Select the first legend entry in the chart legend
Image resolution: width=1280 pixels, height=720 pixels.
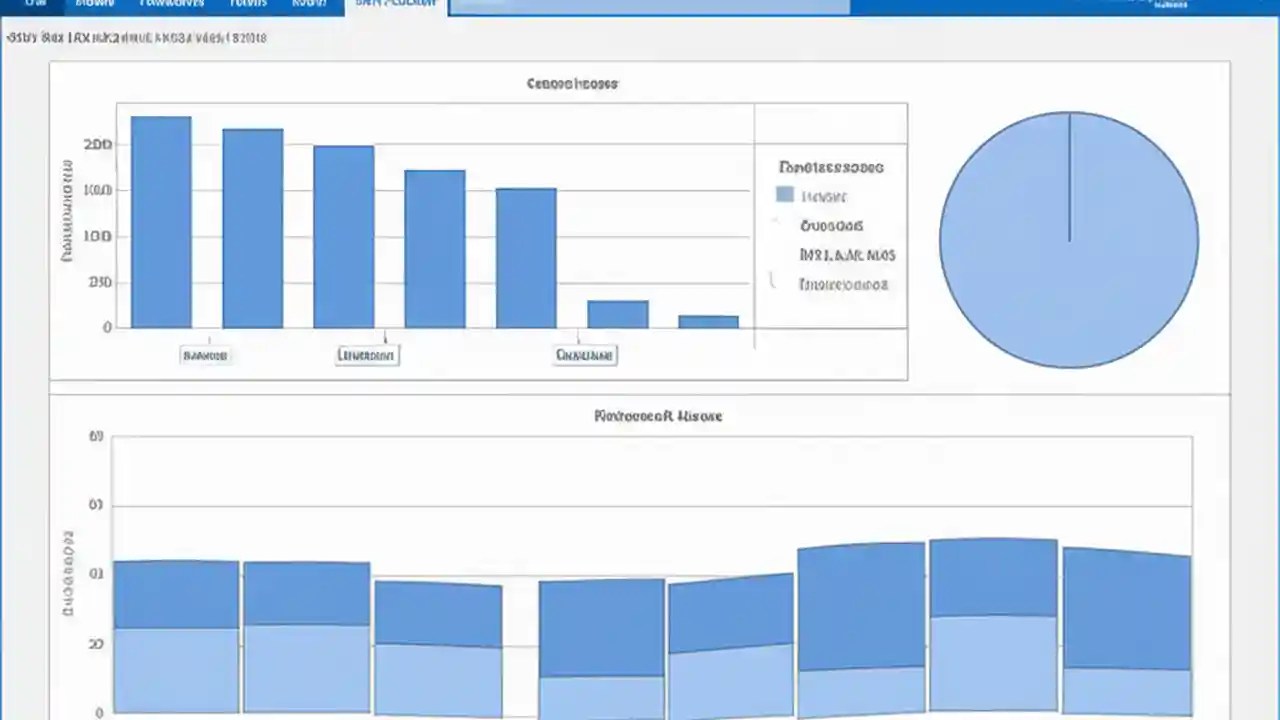click(824, 196)
